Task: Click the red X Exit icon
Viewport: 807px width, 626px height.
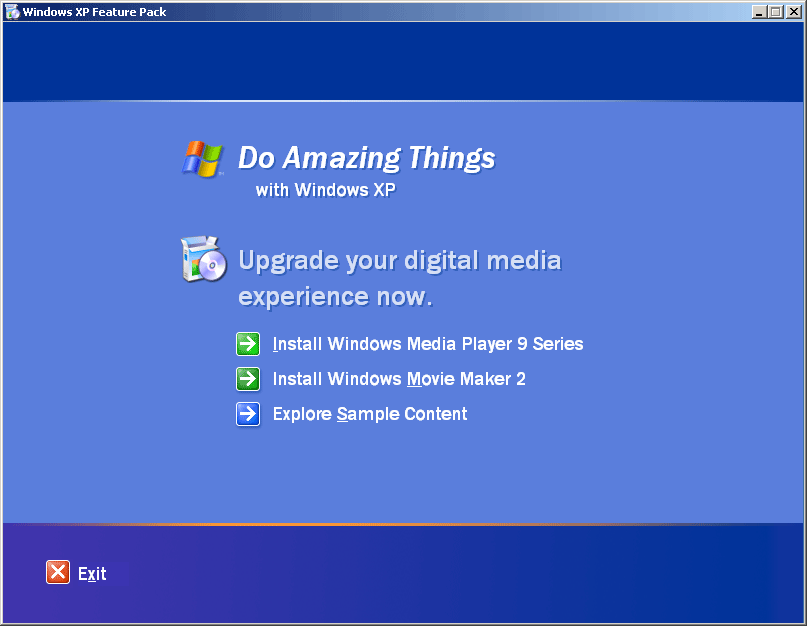Action: [x=58, y=572]
